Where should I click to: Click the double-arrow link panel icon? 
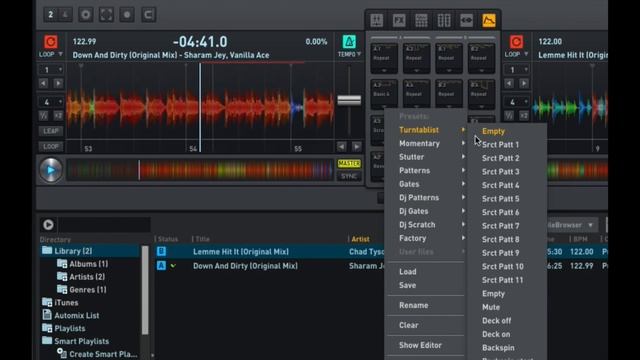467,20
